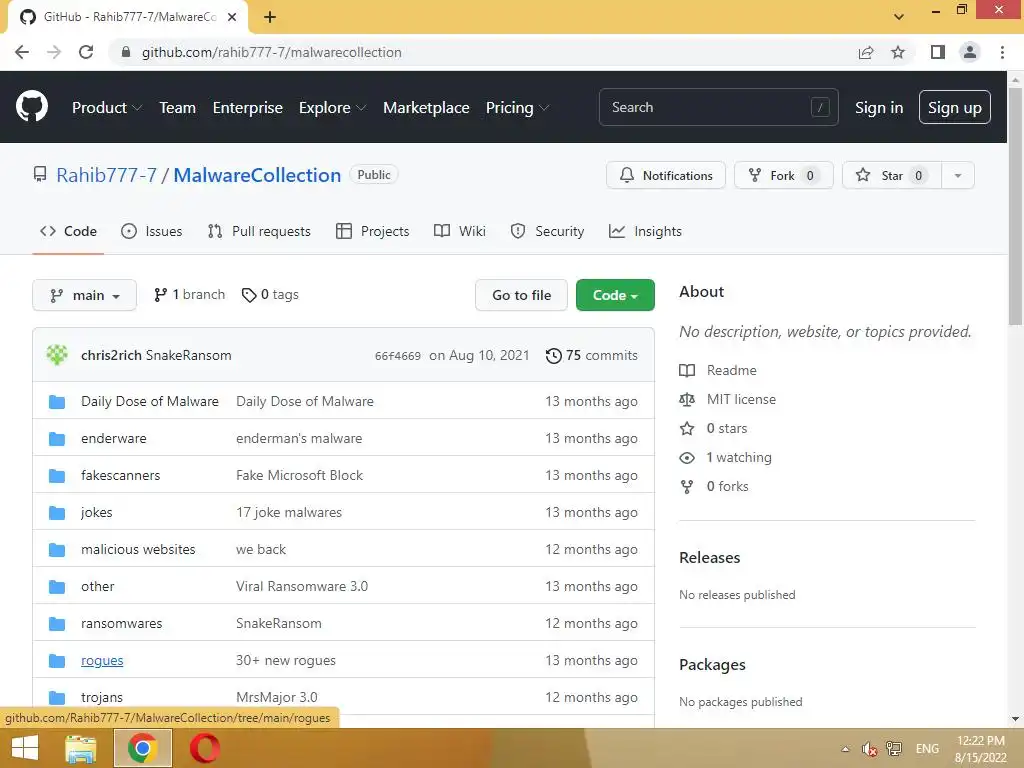This screenshot has width=1024, height=768.
Task: Click the GitHub octocat logo
Action: 32,107
